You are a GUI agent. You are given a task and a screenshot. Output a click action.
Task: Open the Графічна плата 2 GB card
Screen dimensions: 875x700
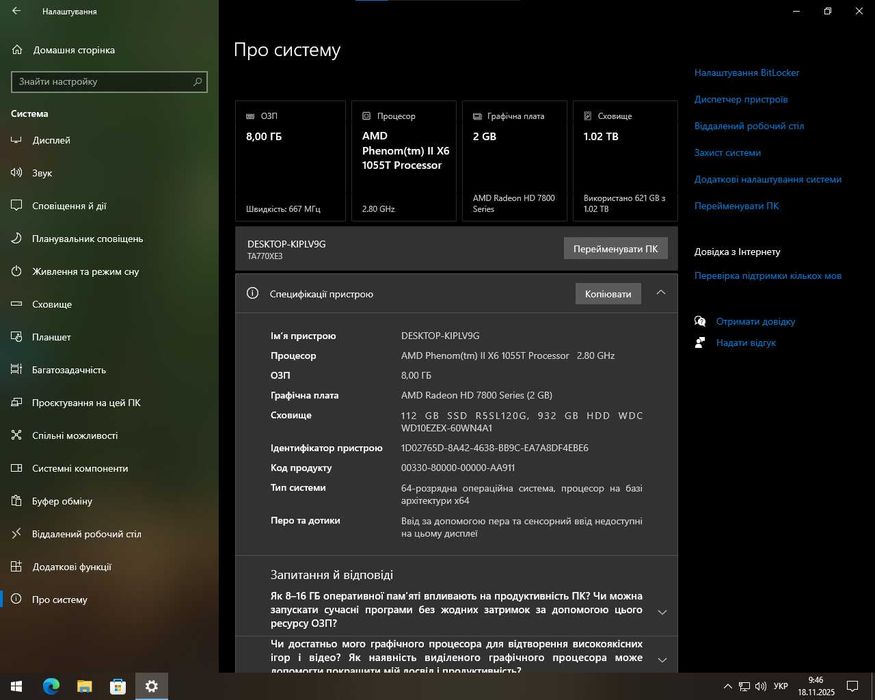click(515, 161)
